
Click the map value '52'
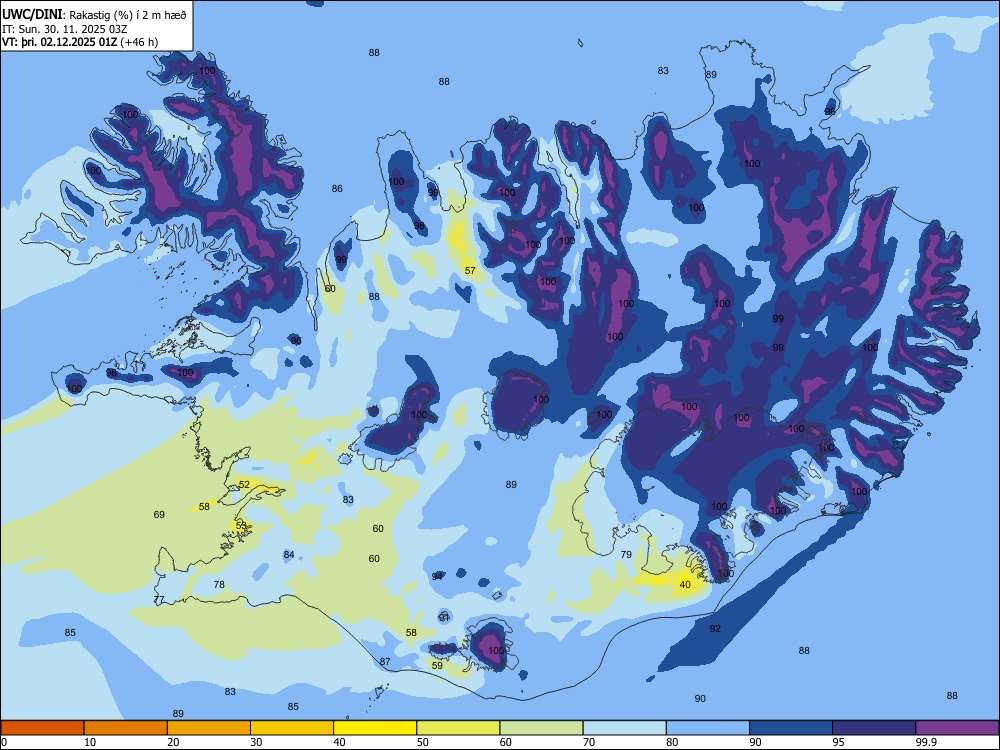(x=244, y=485)
